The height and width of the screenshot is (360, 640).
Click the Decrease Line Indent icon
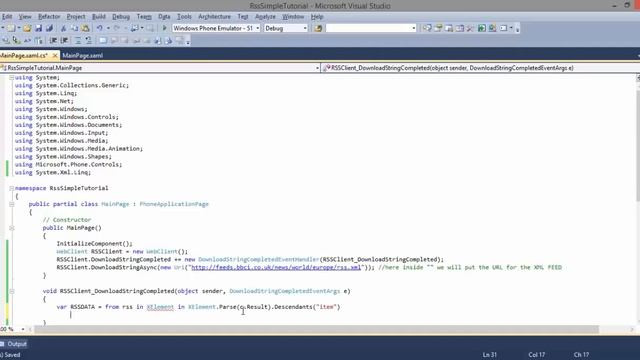(53, 40)
